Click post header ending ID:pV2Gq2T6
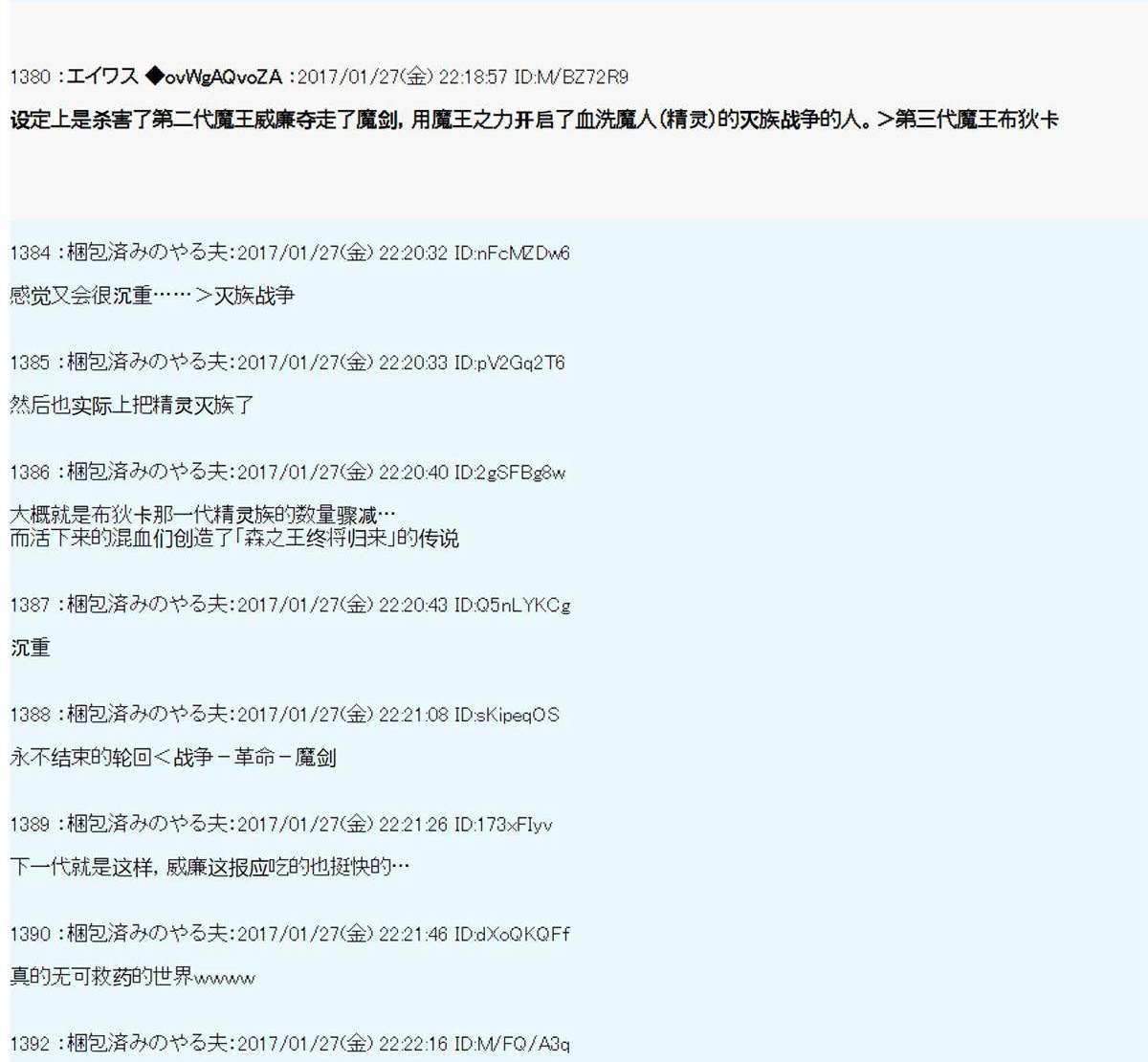The width and height of the screenshot is (1148, 1062). [287, 363]
